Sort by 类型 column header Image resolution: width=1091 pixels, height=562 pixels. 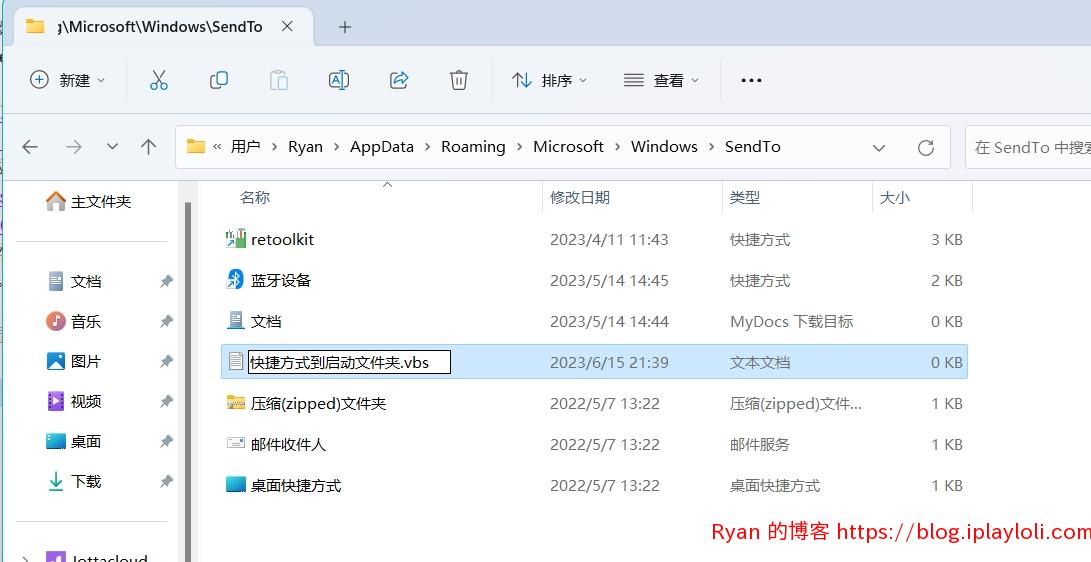(x=744, y=198)
